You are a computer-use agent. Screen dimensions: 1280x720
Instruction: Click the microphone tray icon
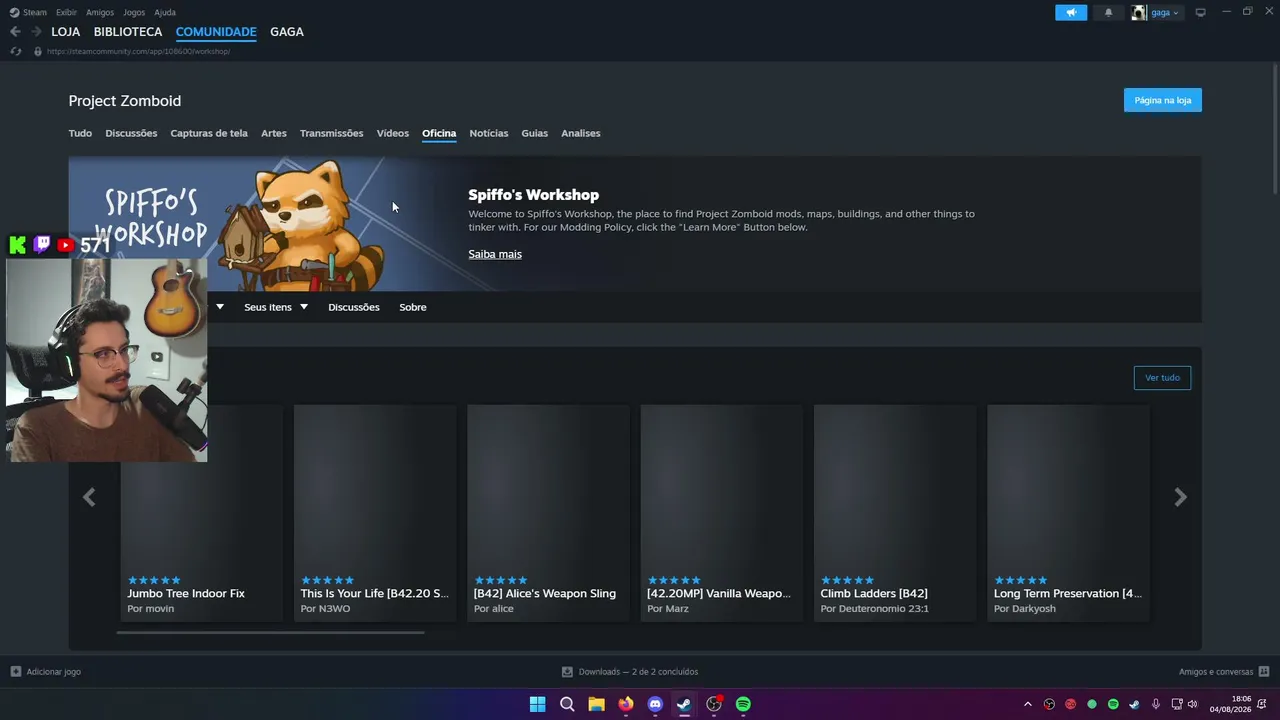point(1155,704)
